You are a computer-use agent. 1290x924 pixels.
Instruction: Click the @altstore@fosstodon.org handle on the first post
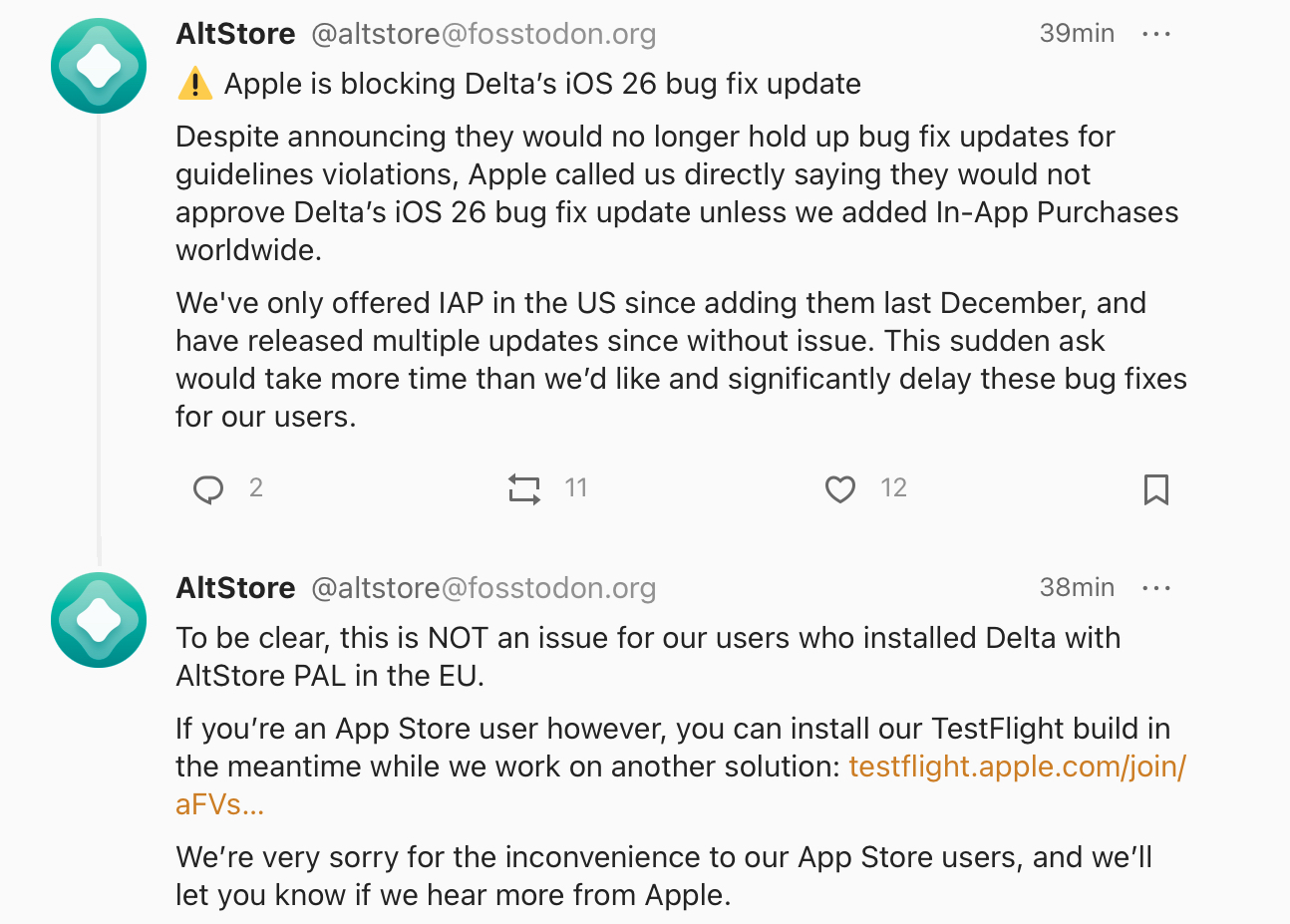pyautogui.click(x=484, y=34)
